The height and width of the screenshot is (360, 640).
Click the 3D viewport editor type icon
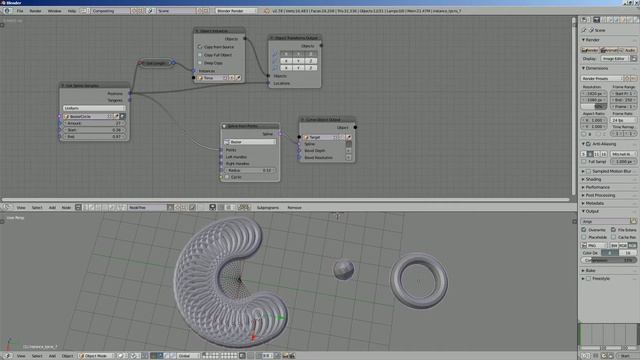(x=7, y=356)
